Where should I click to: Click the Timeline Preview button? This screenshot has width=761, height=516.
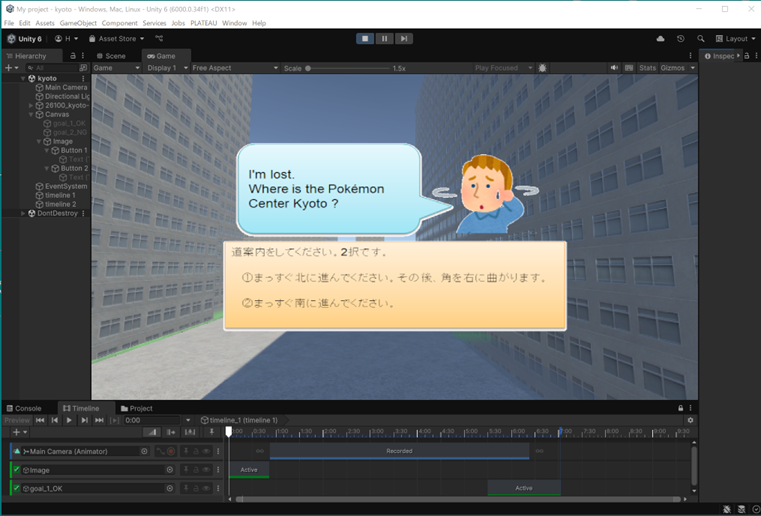coord(17,420)
